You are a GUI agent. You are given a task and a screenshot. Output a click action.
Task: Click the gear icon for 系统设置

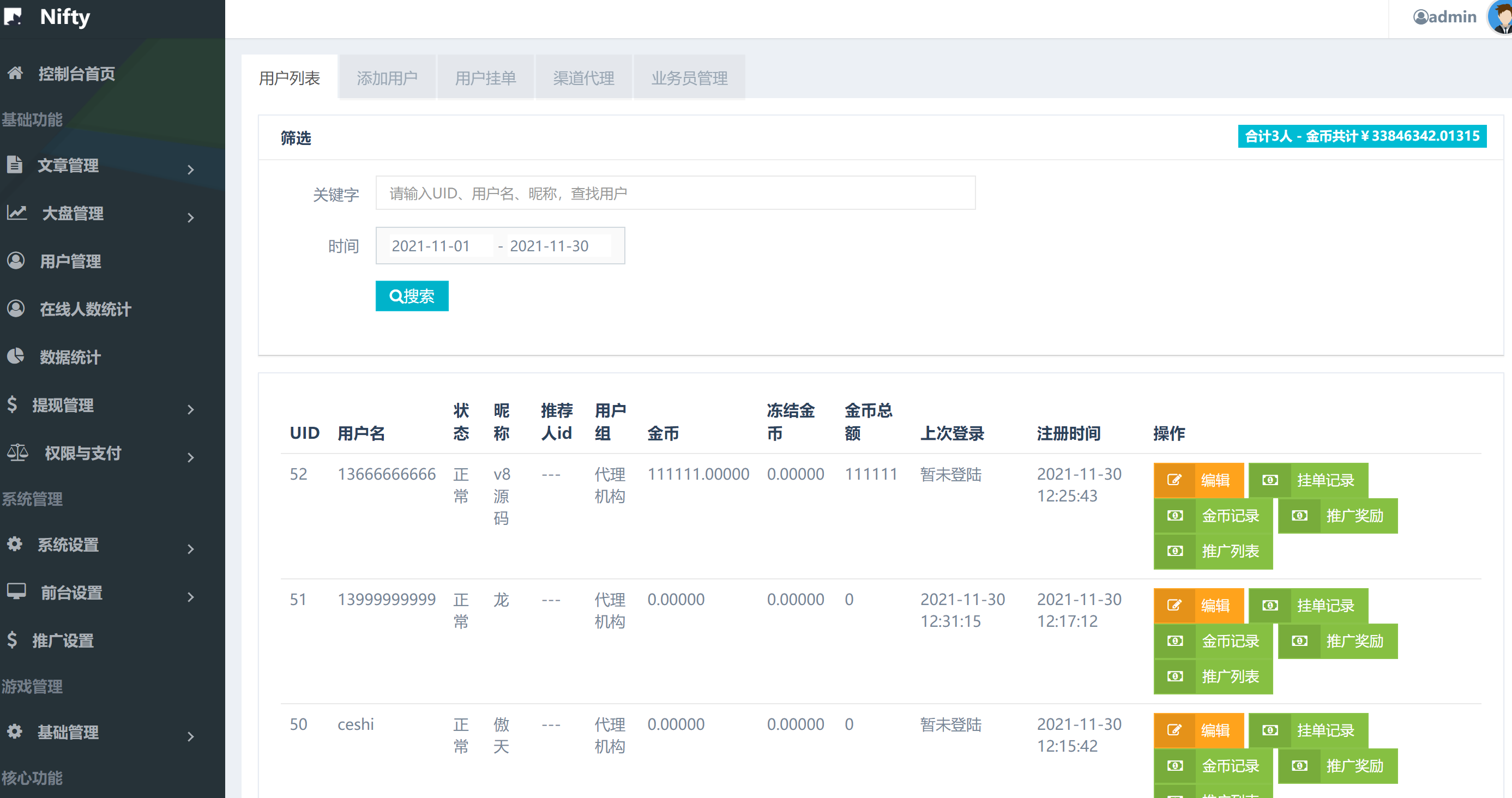click(x=15, y=543)
